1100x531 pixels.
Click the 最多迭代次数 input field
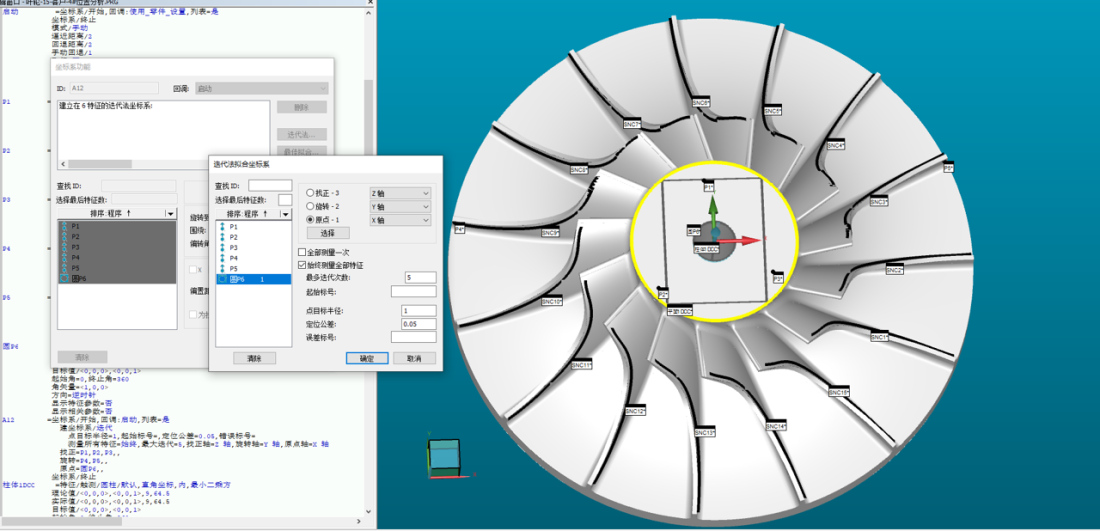pyautogui.click(x=413, y=277)
